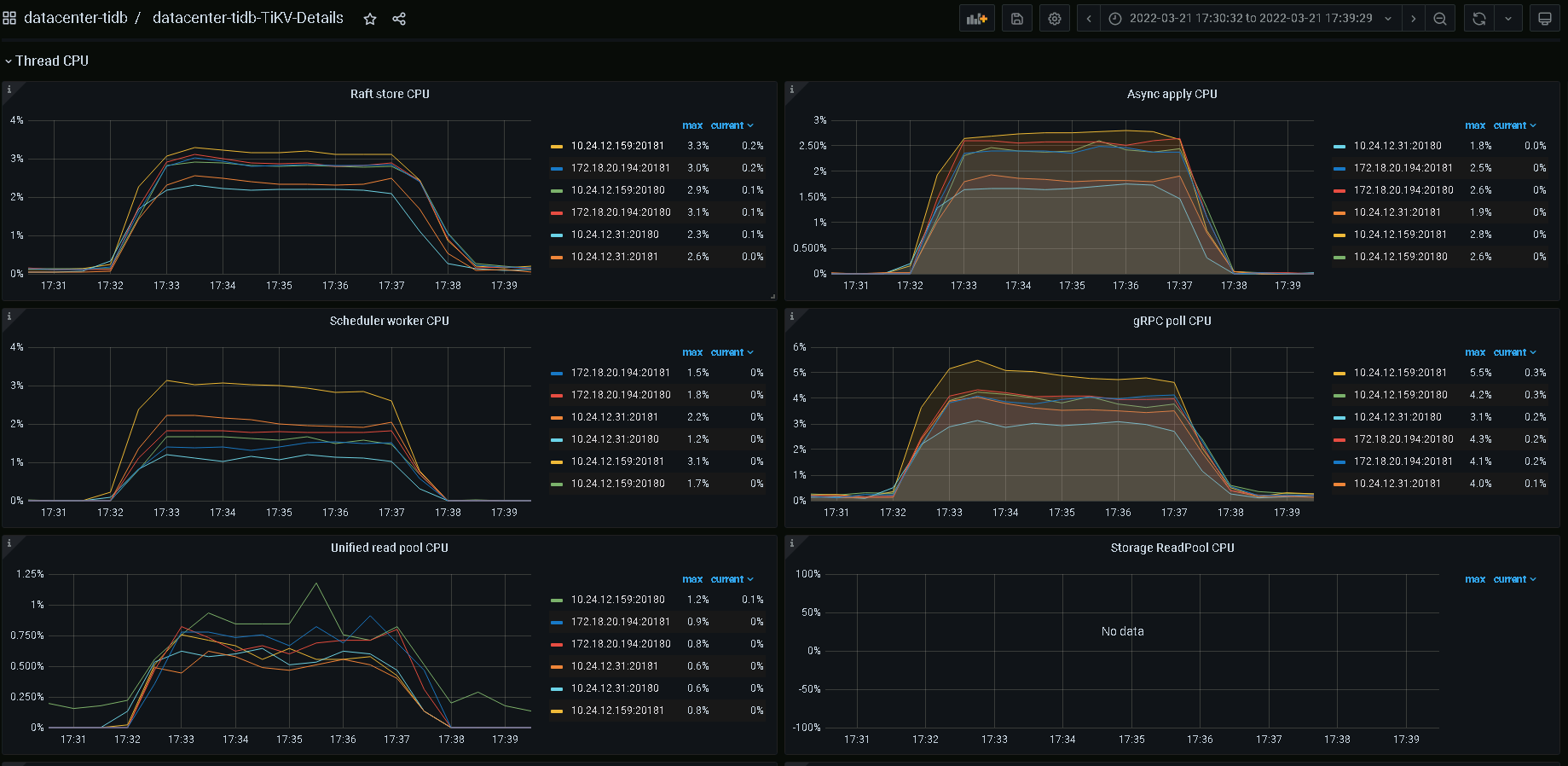Toggle 172.18.20.194:20180 series in Scheduler worker legend
Image resolution: width=1568 pixels, height=766 pixels.
621,395
